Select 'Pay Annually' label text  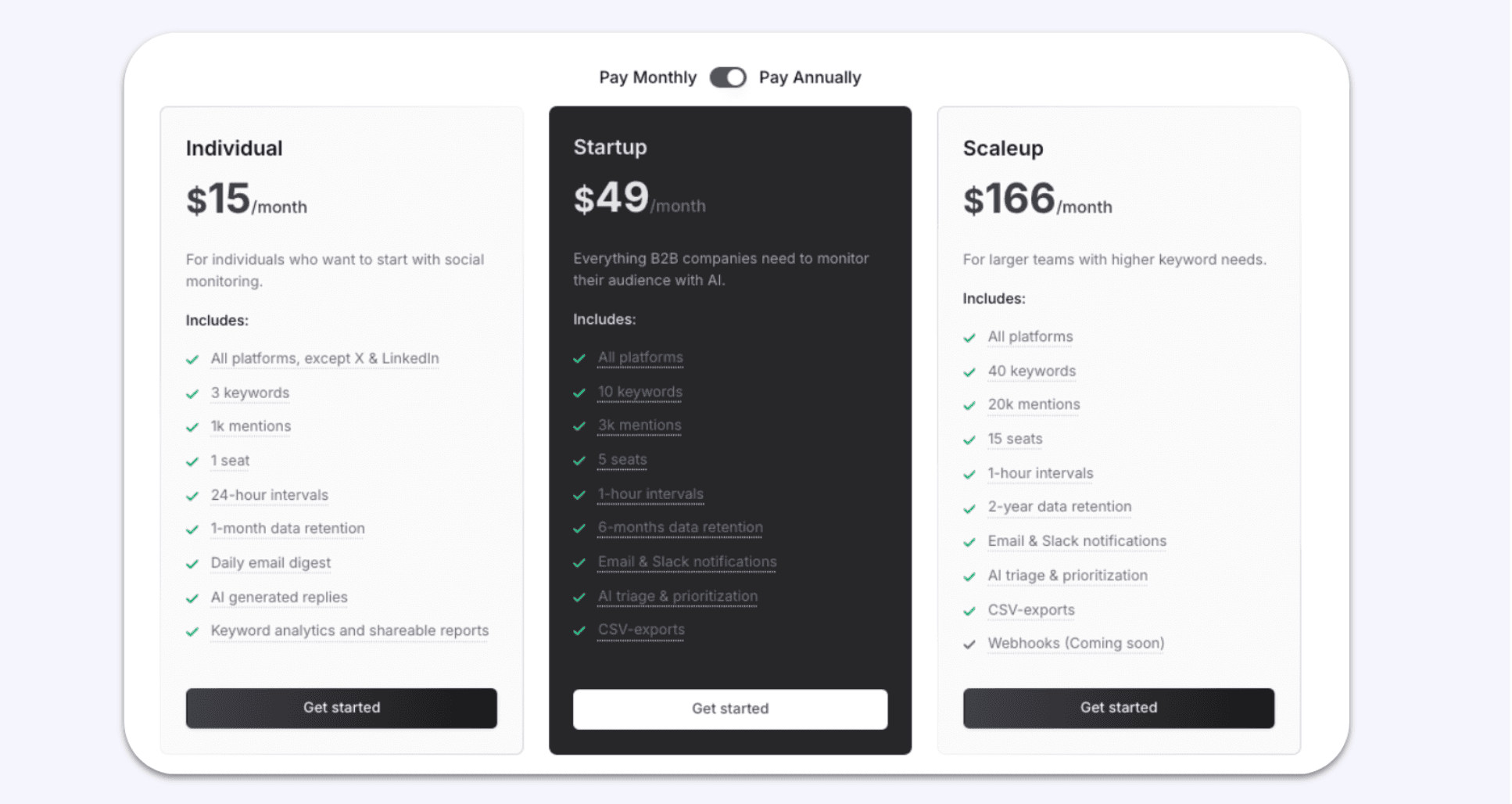810,77
